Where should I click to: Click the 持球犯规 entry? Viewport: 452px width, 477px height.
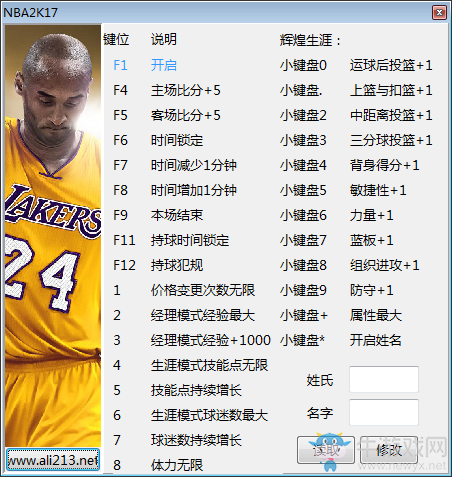pyautogui.click(x=177, y=265)
